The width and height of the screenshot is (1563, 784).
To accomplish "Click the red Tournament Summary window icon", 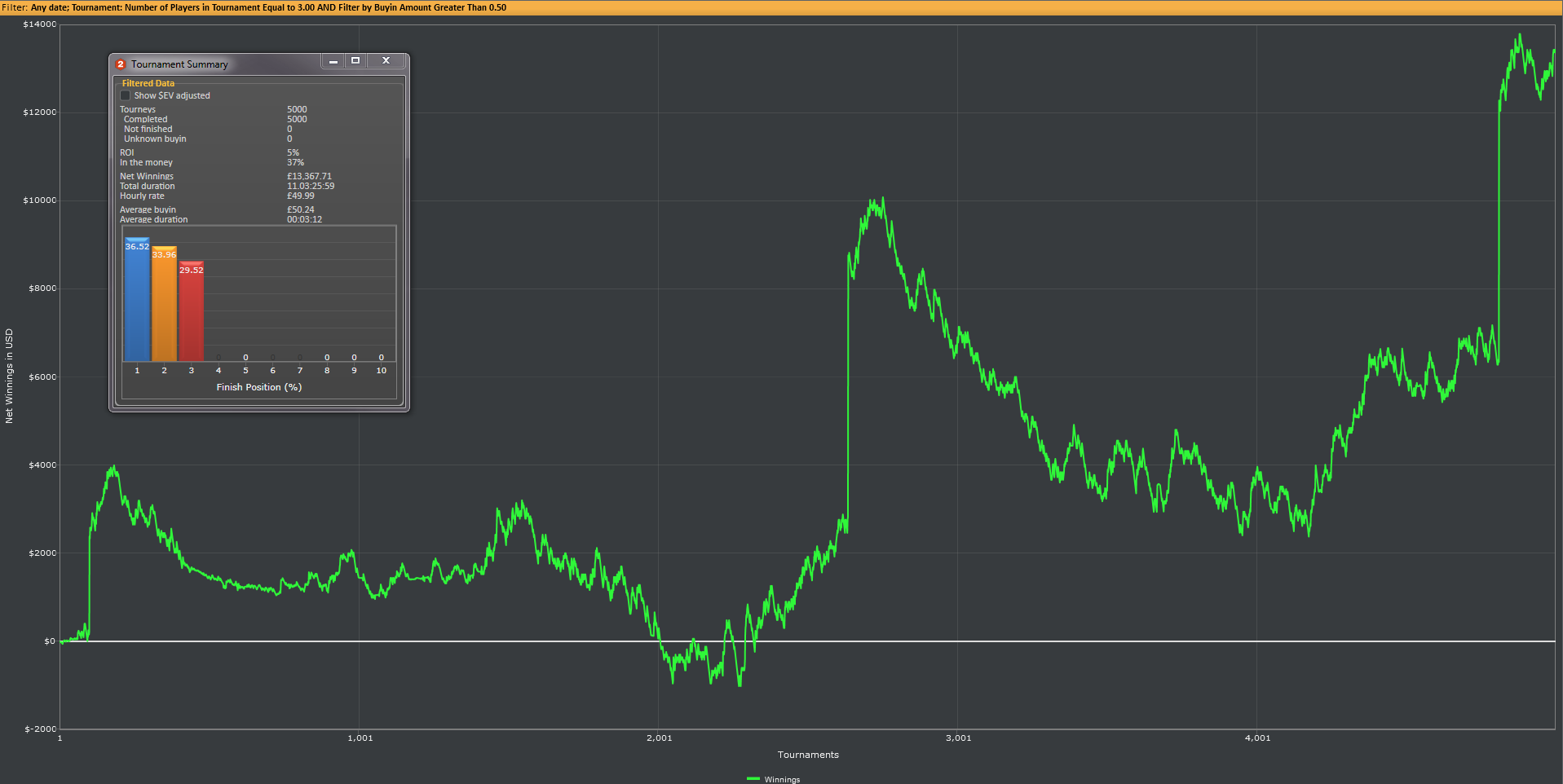I will click(121, 64).
